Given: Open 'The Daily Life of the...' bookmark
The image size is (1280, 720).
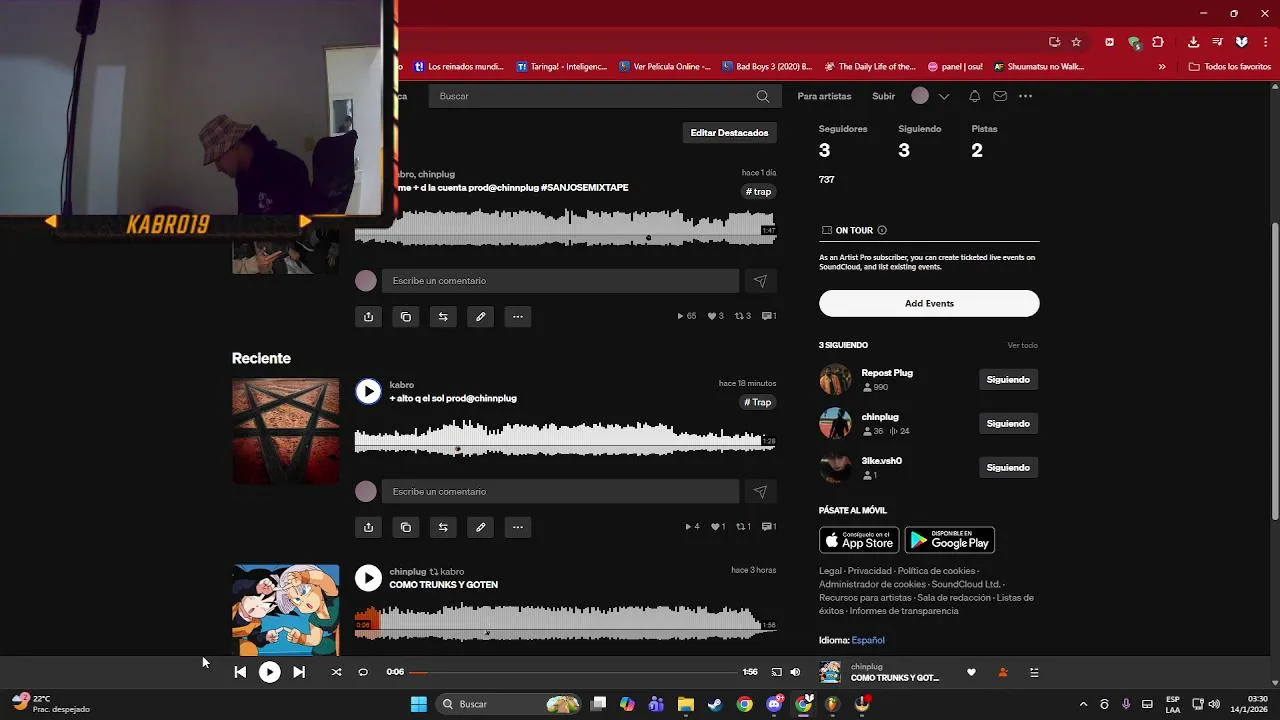Looking at the screenshot, I should pyautogui.click(x=870, y=67).
